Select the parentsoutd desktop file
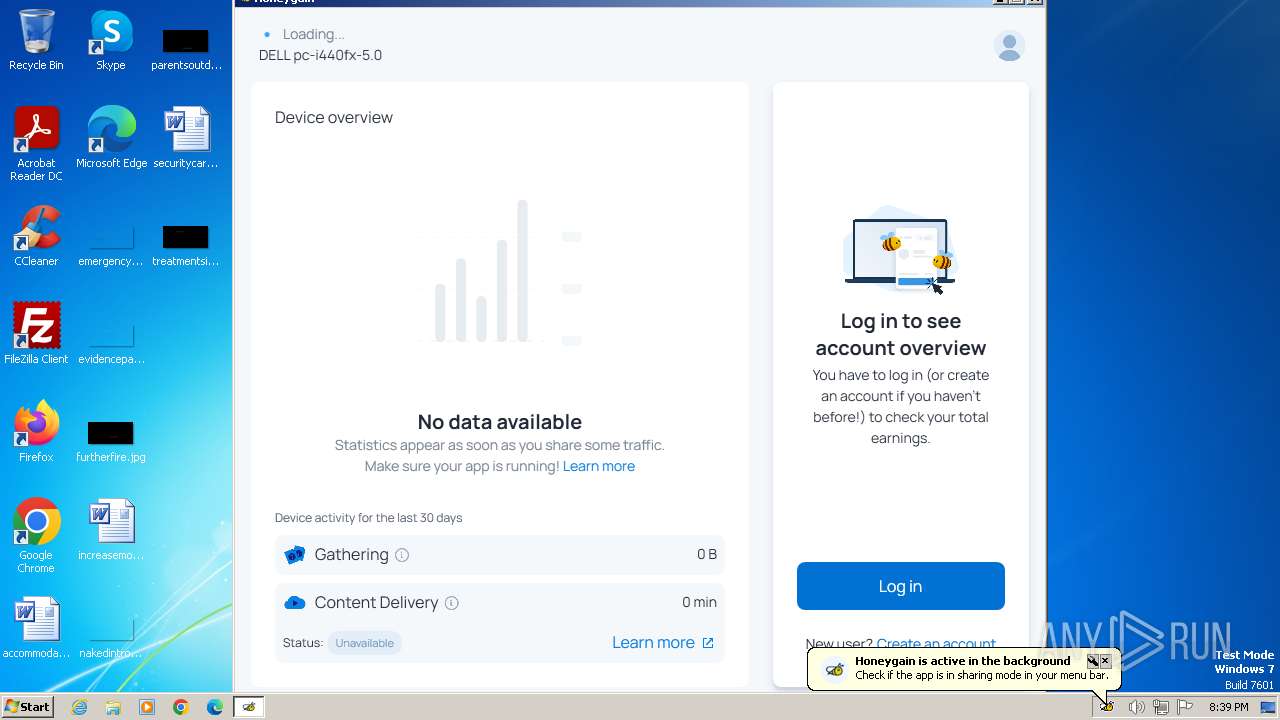 186,47
